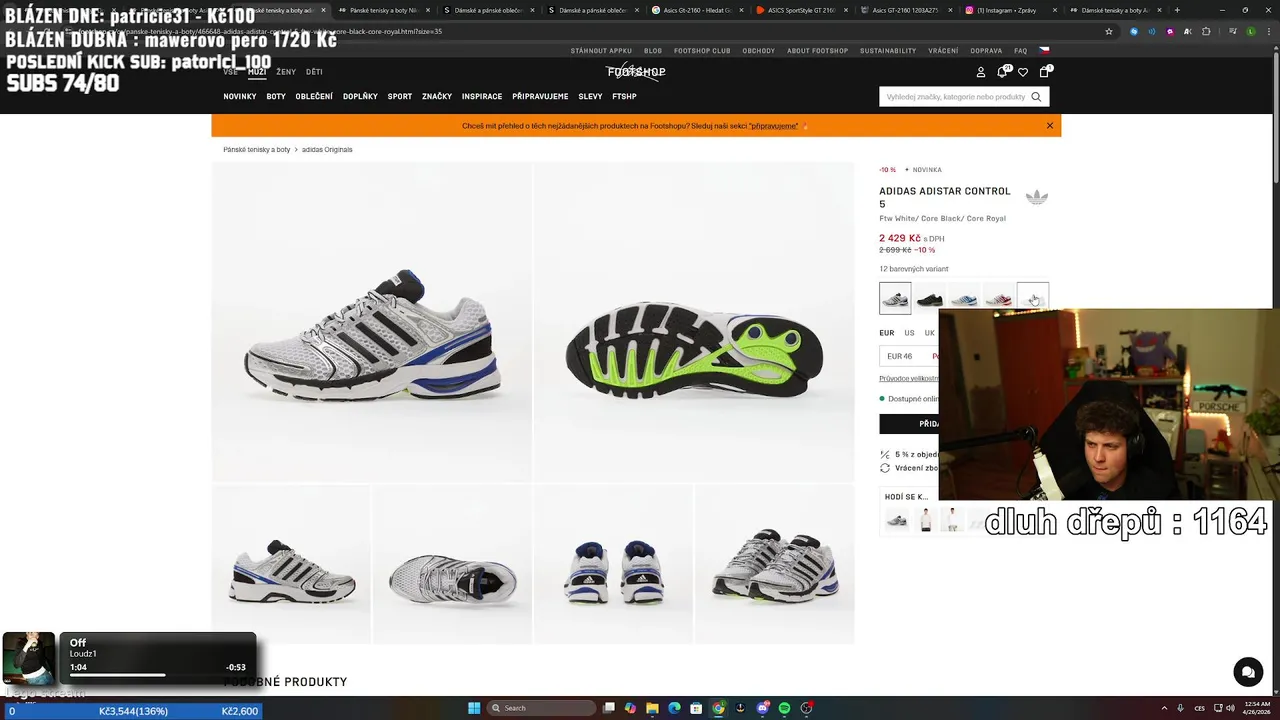Open the heel rear-view shoe photo
The image size is (1280, 720).
point(613,565)
